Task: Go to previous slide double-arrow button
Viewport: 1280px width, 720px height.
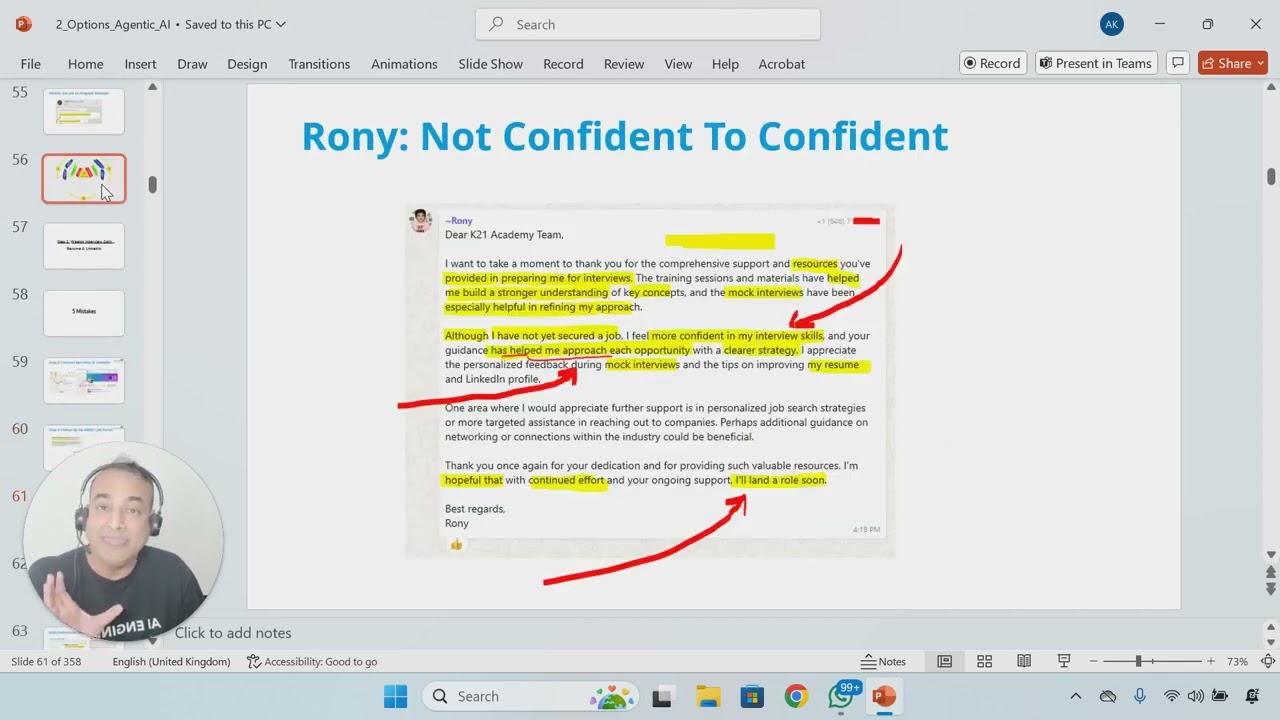Action: click(x=1271, y=573)
